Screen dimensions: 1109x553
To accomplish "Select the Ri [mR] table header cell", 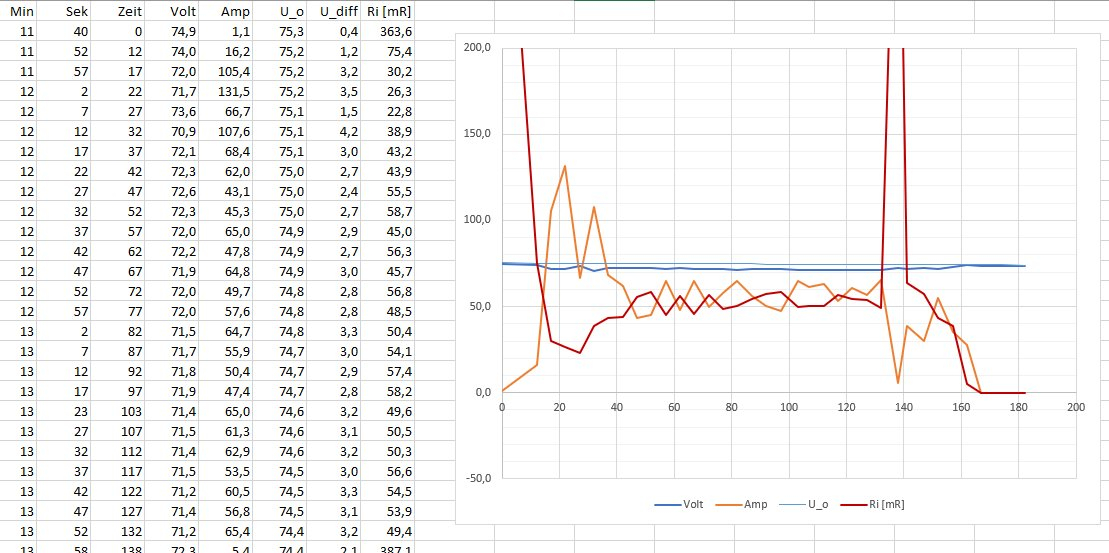I will [x=388, y=12].
